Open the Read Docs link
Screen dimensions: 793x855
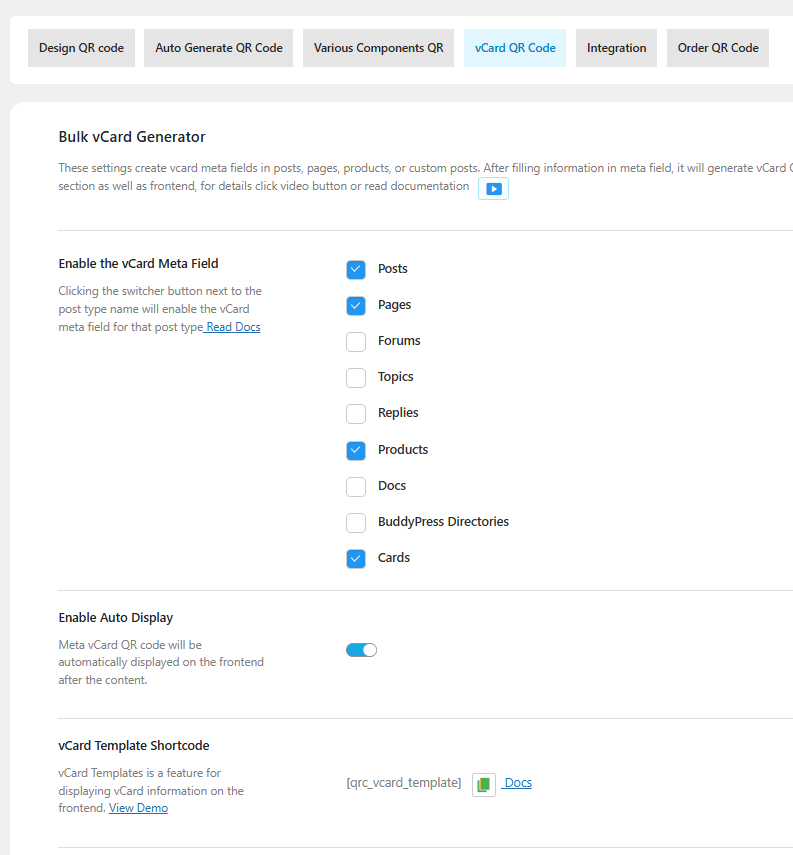click(x=233, y=327)
